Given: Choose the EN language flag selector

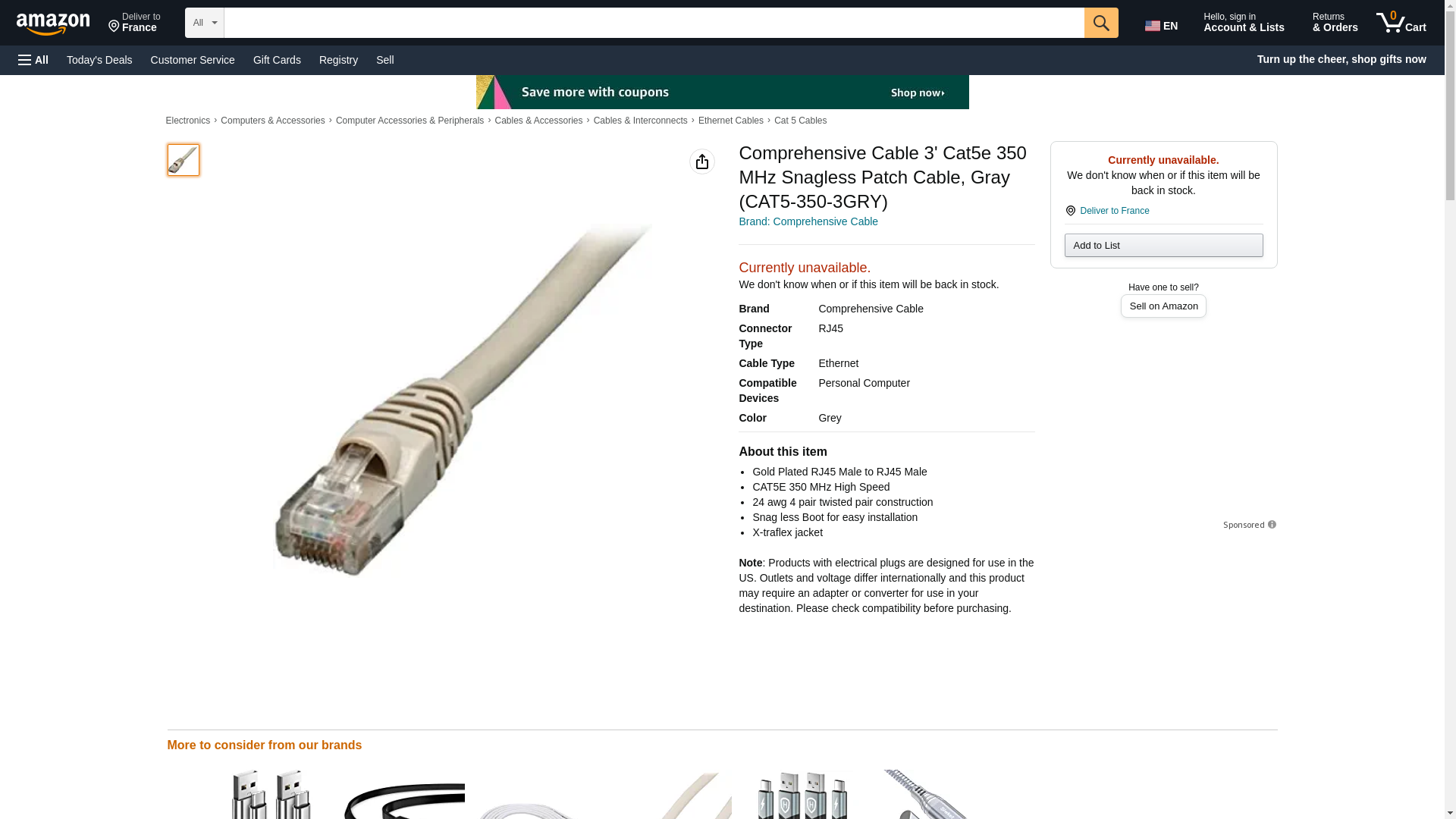Looking at the screenshot, I should click(1162, 26).
